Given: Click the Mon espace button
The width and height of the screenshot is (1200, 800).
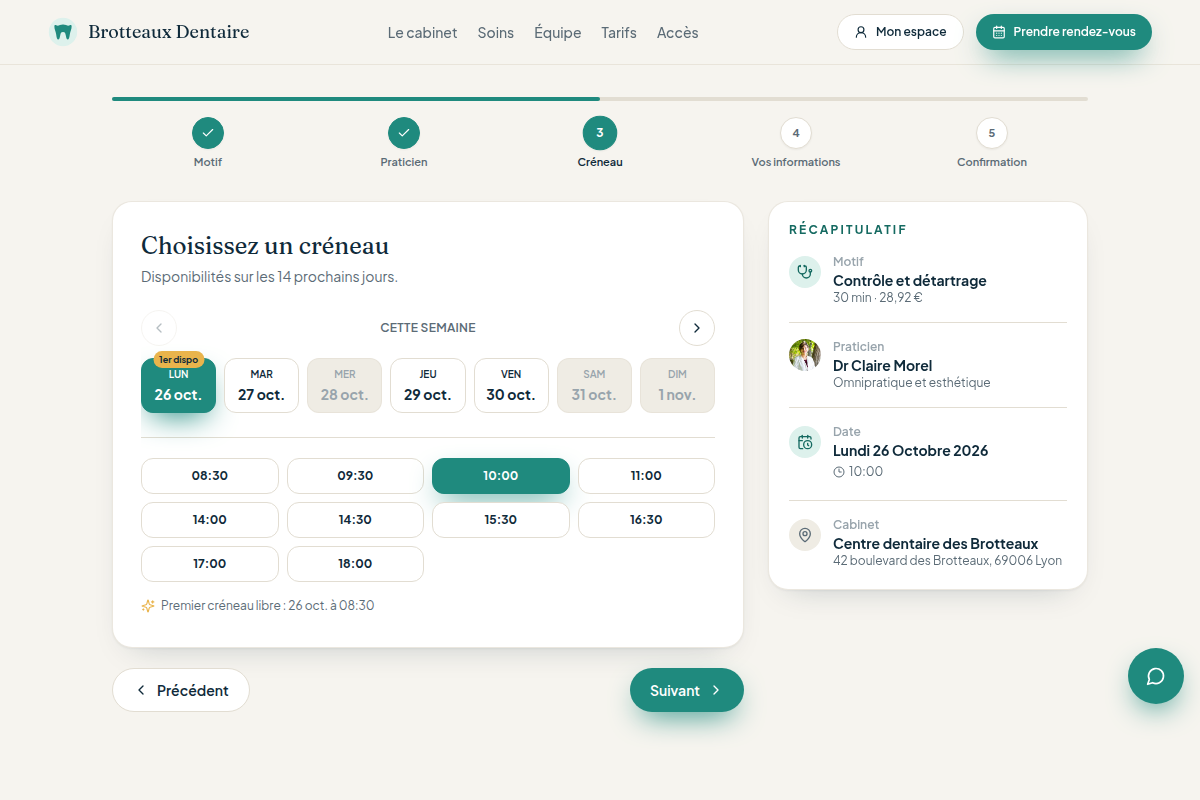Looking at the screenshot, I should (x=900, y=32).
